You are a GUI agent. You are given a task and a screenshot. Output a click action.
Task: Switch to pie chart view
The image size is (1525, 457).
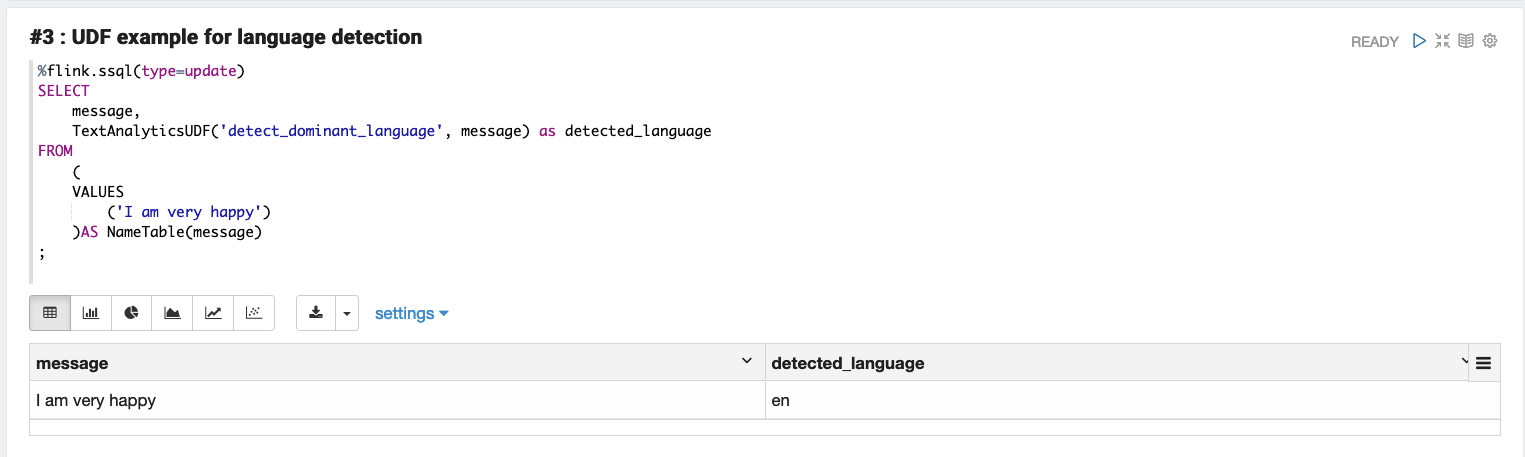click(131, 313)
